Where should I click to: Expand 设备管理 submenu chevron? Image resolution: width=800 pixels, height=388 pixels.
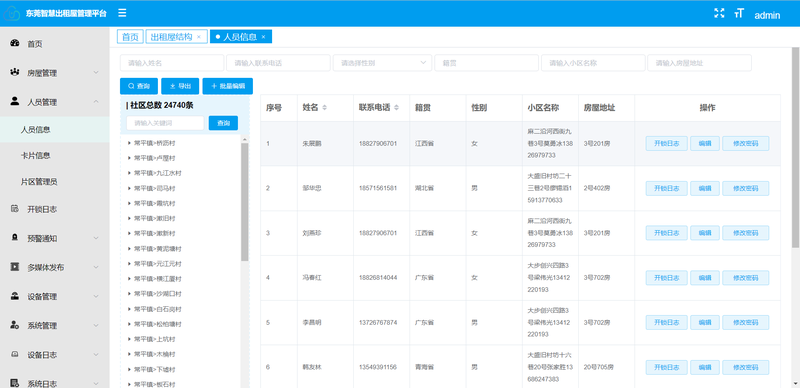pyautogui.click(x=96, y=297)
